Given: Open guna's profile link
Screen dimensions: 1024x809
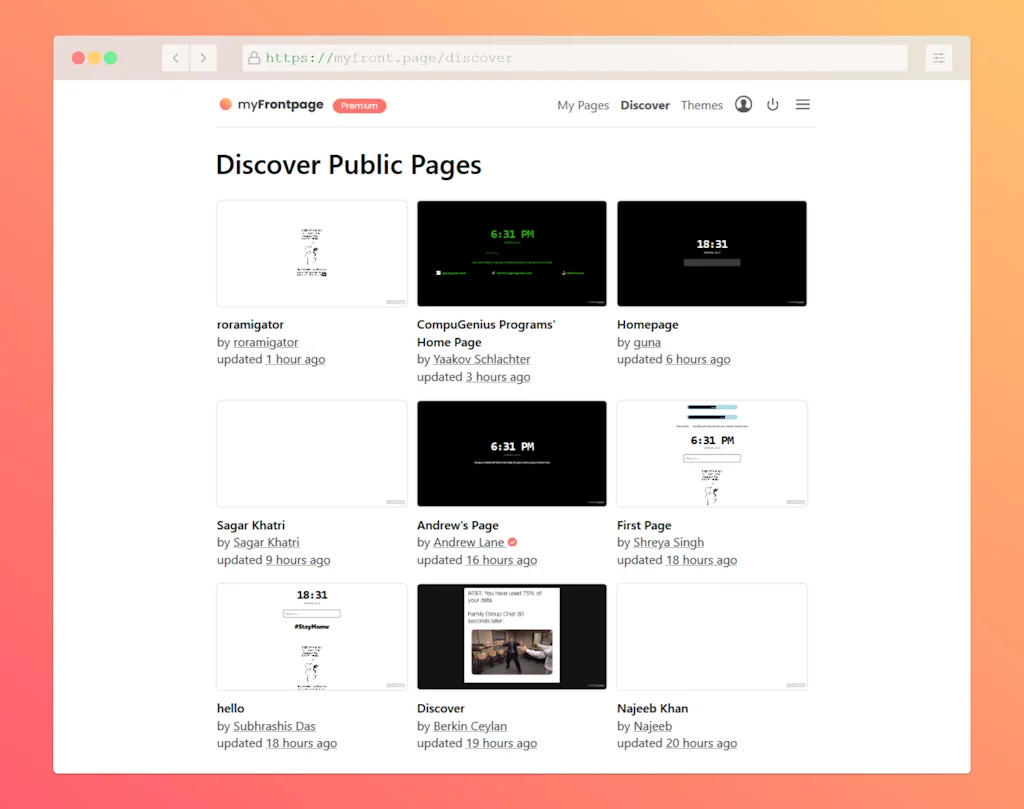Looking at the screenshot, I should pos(647,342).
